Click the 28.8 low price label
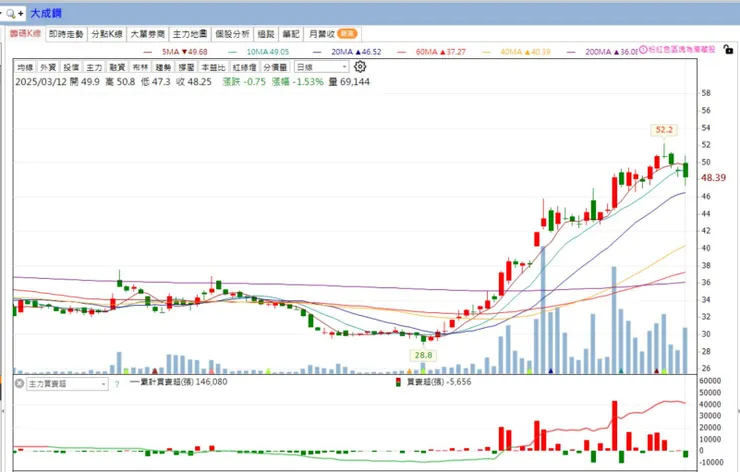740x472 pixels. click(x=423, y=355)
